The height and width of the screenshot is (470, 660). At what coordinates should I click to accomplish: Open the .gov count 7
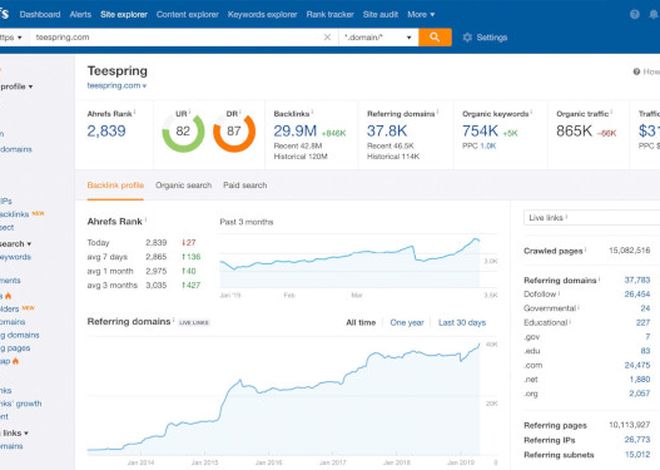[648, 337]
